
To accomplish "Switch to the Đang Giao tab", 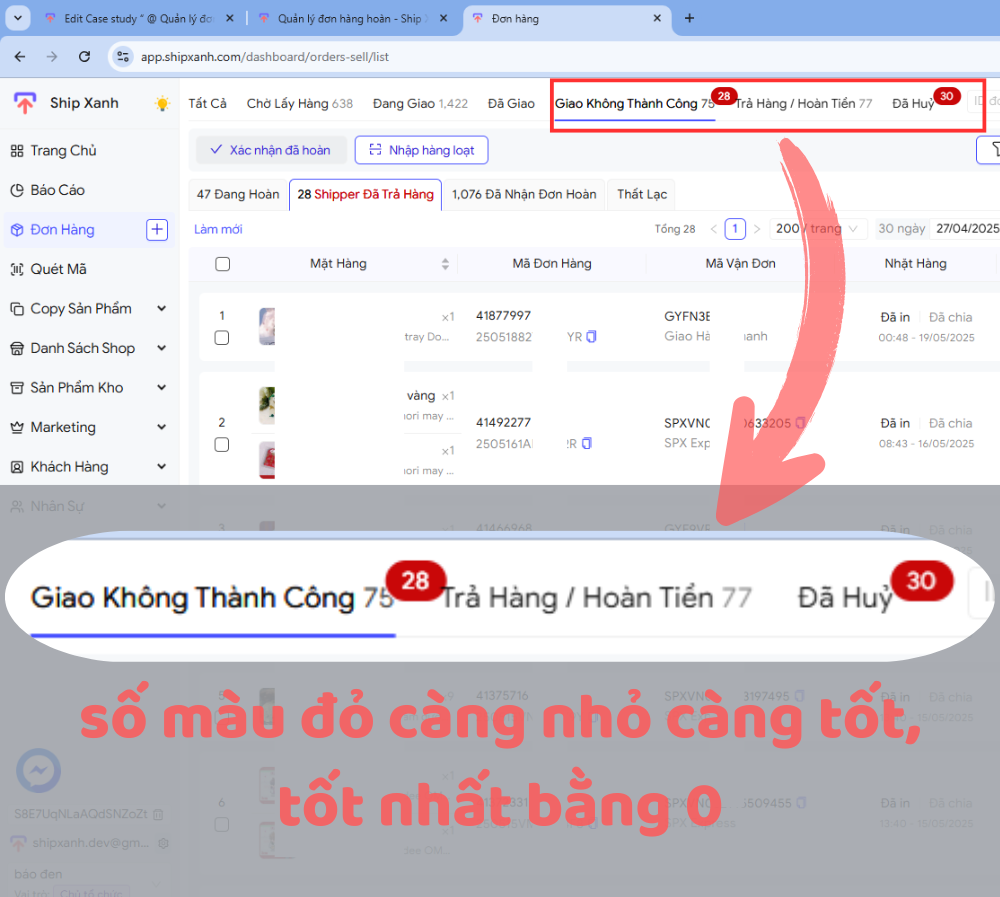I will [x=420, y=103].
